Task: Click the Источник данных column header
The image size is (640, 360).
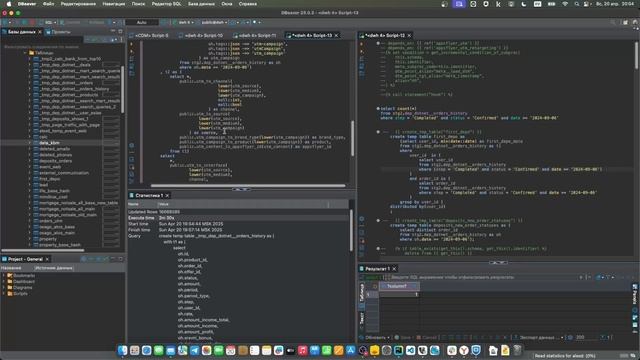Action: click(53, 268)
